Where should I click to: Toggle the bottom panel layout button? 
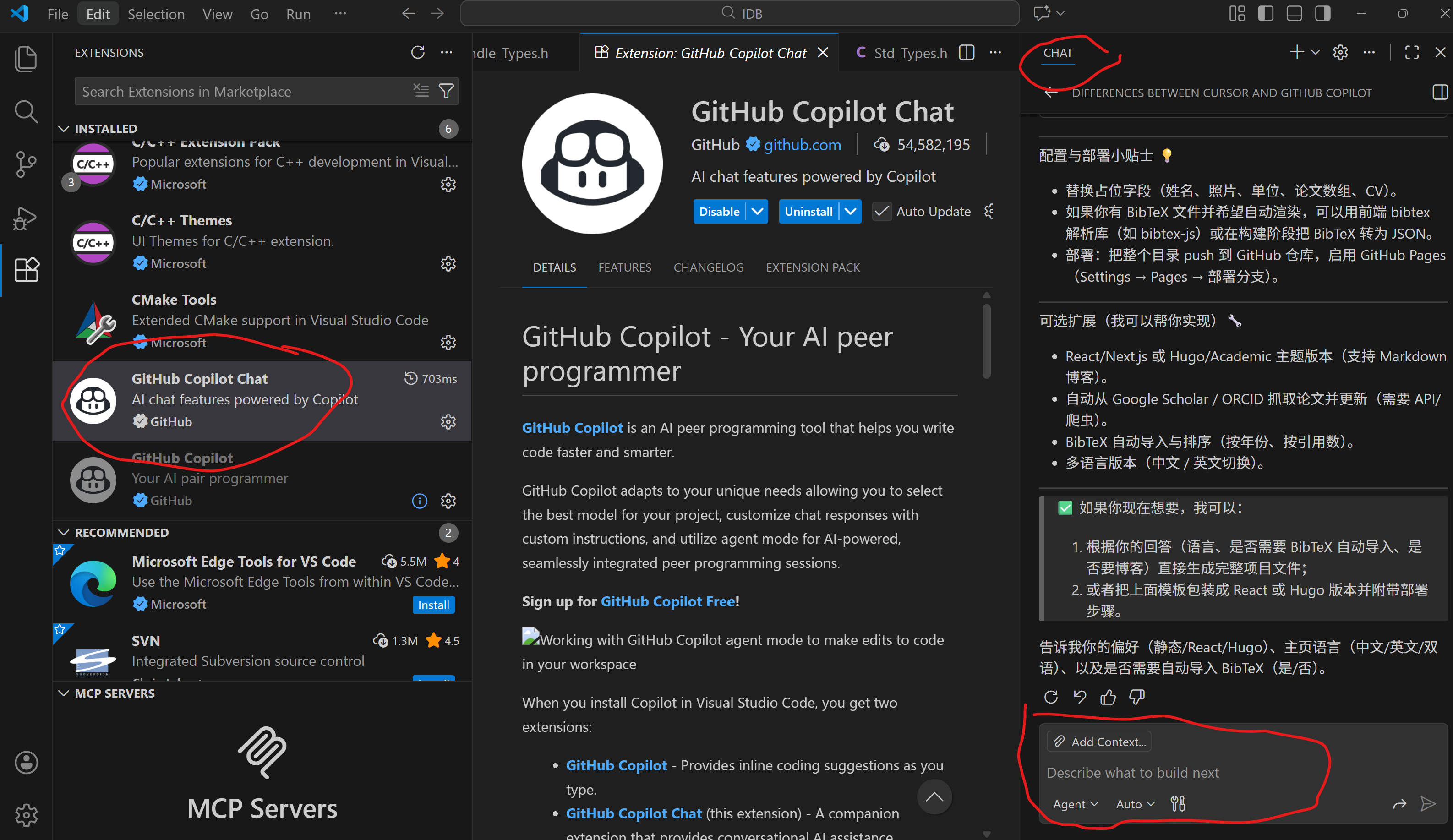point(1294,13)
